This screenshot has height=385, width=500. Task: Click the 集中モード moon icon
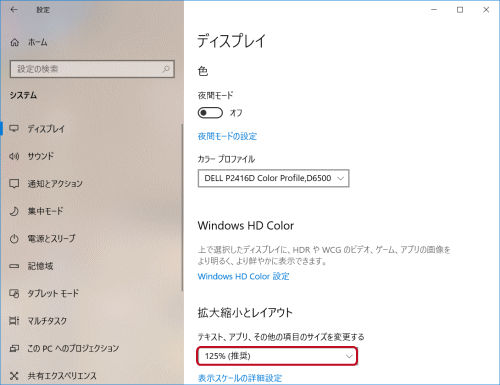(14, 211)
